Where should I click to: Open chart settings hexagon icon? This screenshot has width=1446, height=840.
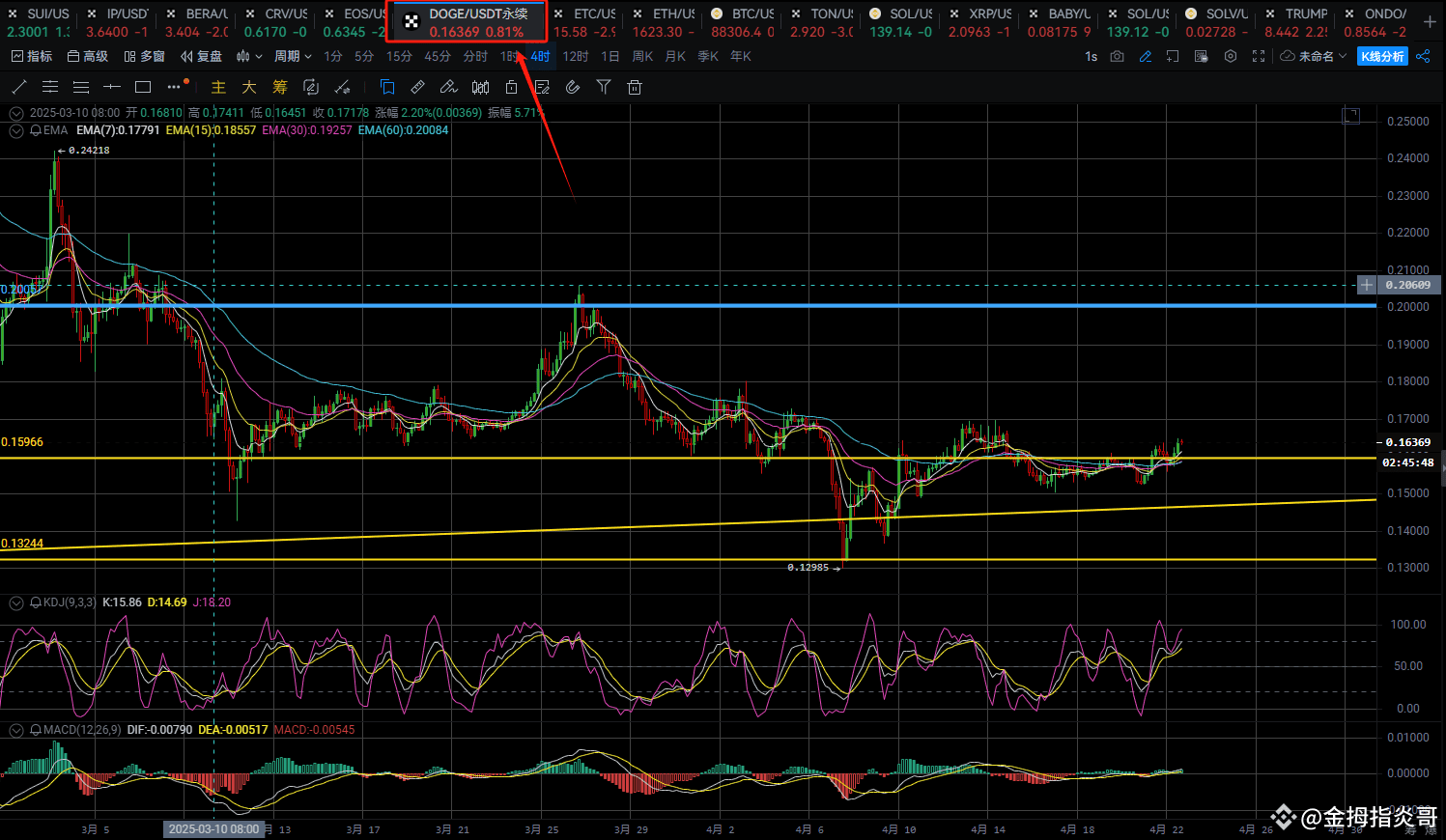point(1230,56)
